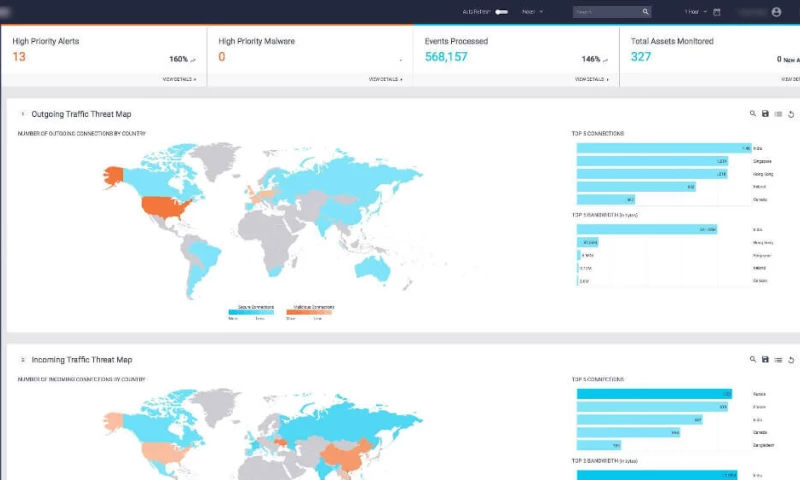The width and height of the screenshot is (800, 480).
Task: Select United States on outgoing map
Action: tap(163, 207)
